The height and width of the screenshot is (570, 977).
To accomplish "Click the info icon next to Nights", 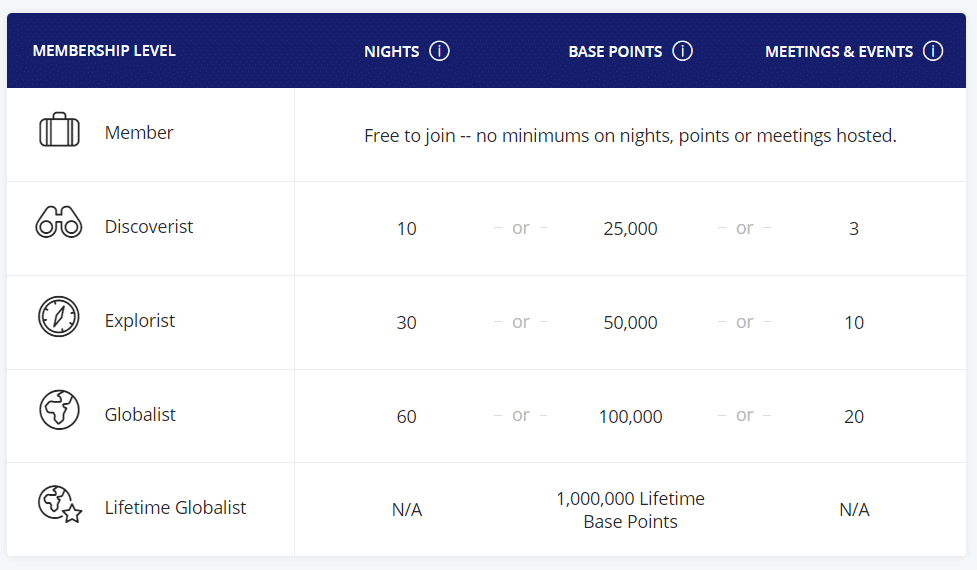I will tap(439, 51).
